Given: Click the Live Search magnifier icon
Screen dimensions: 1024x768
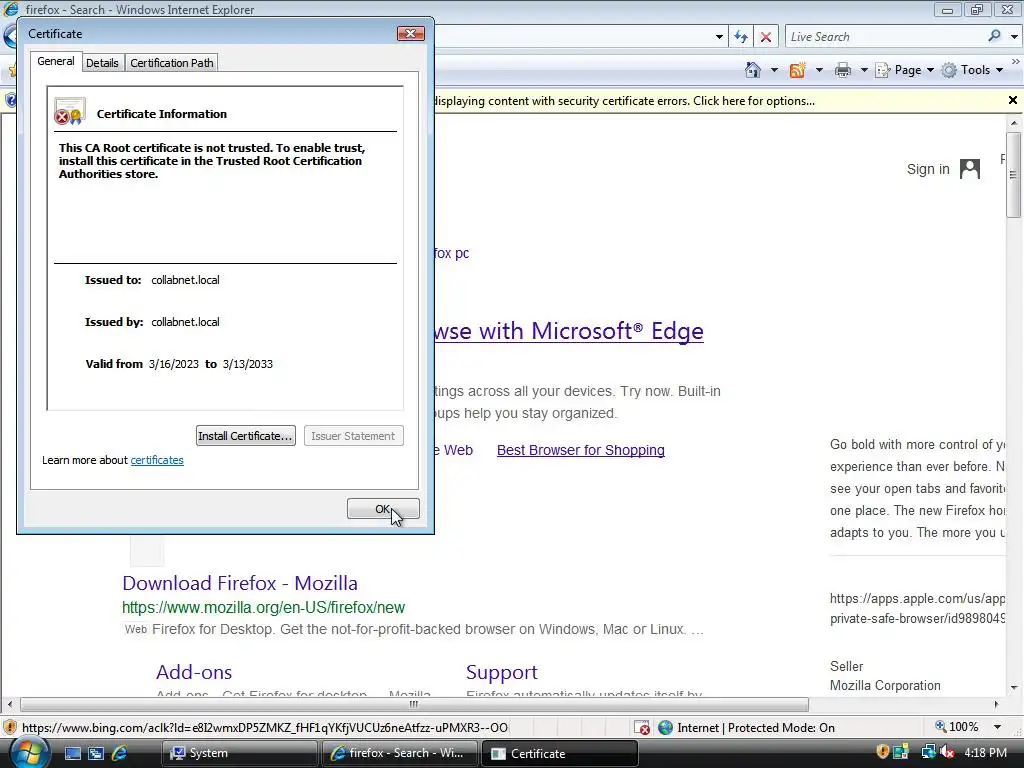Looking at the screenshot, I should (x=994, y=37).
